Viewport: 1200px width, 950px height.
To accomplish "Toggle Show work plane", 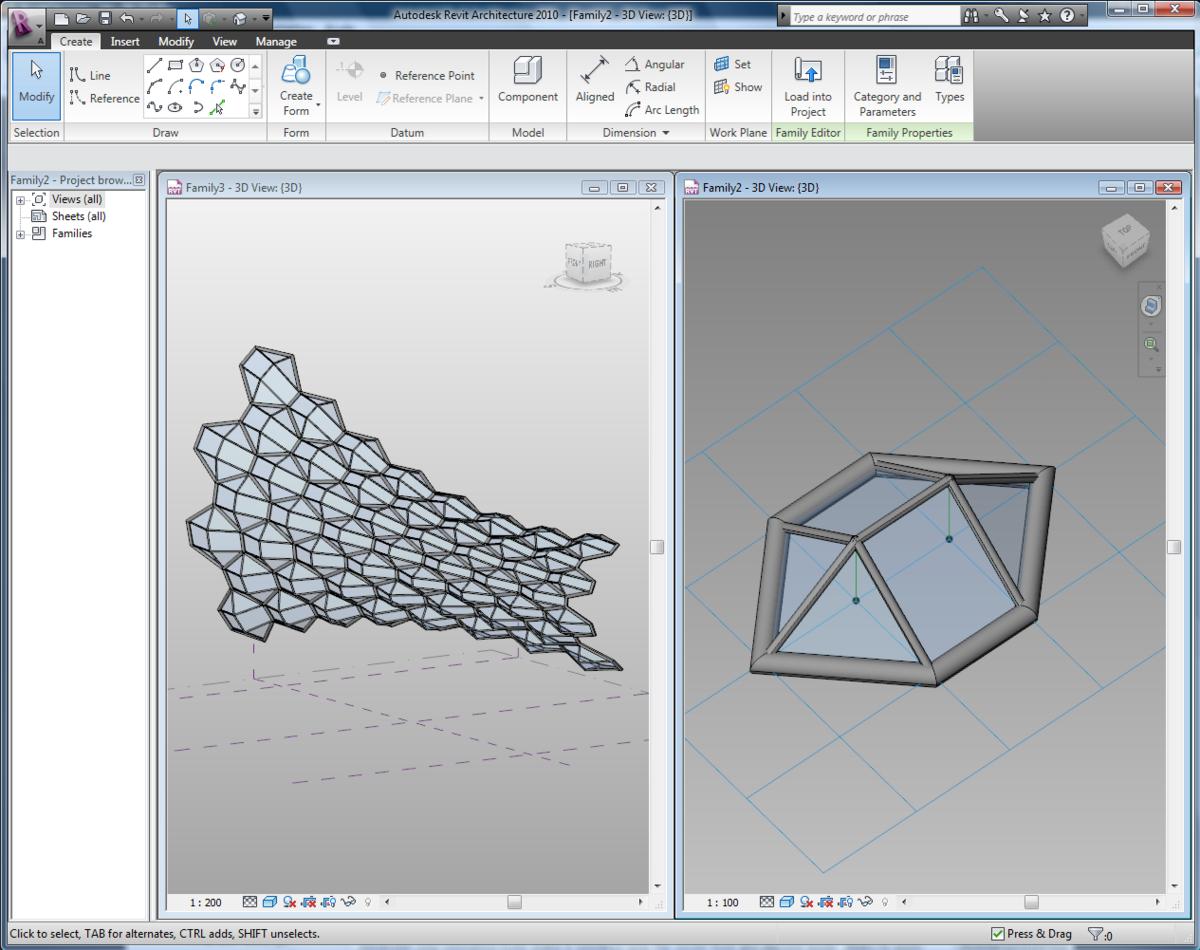I will pyautogui.click(x=738, y=87).
